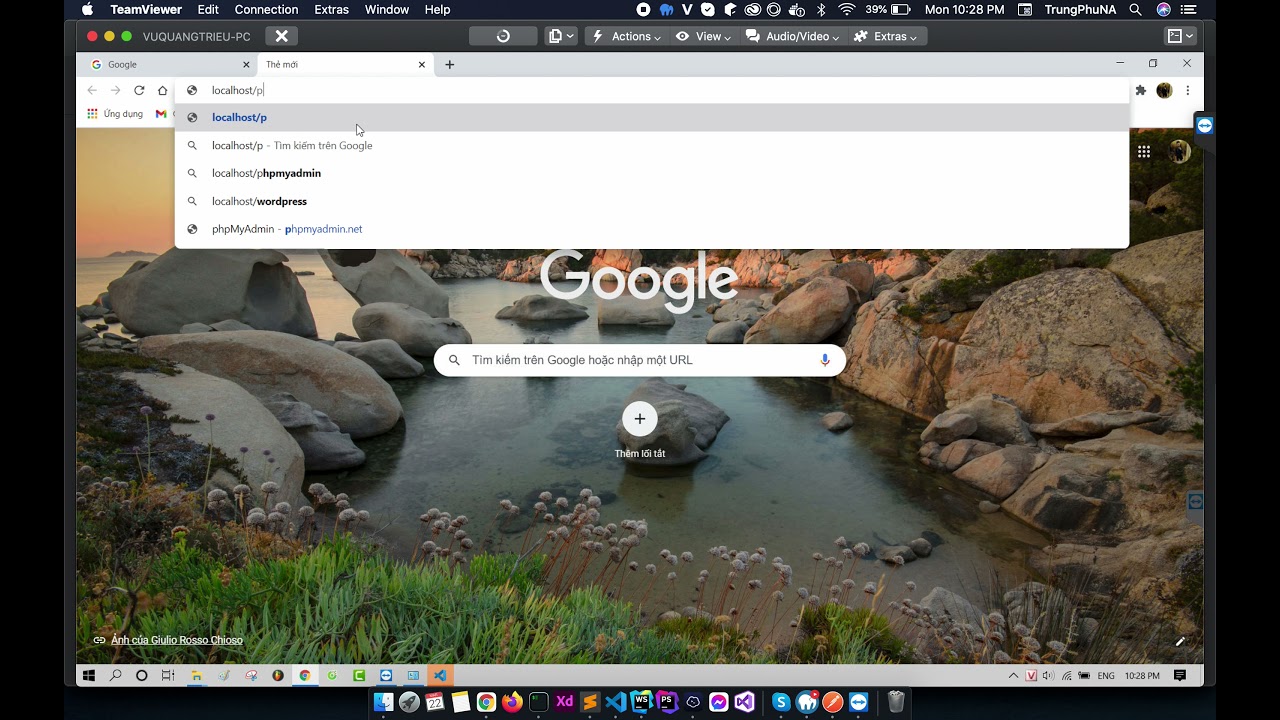Open the Connection menu
1280x720 pixels.
coord(266,9)
